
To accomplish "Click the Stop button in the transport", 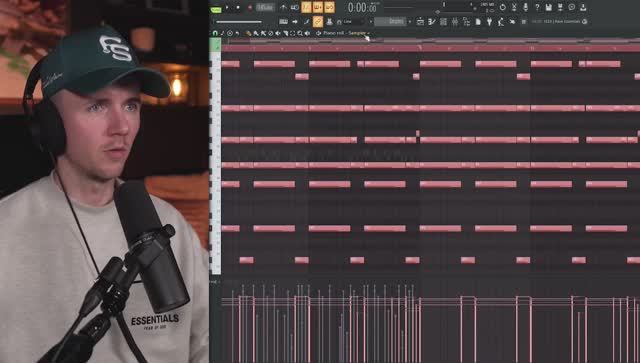I will 238,7.
